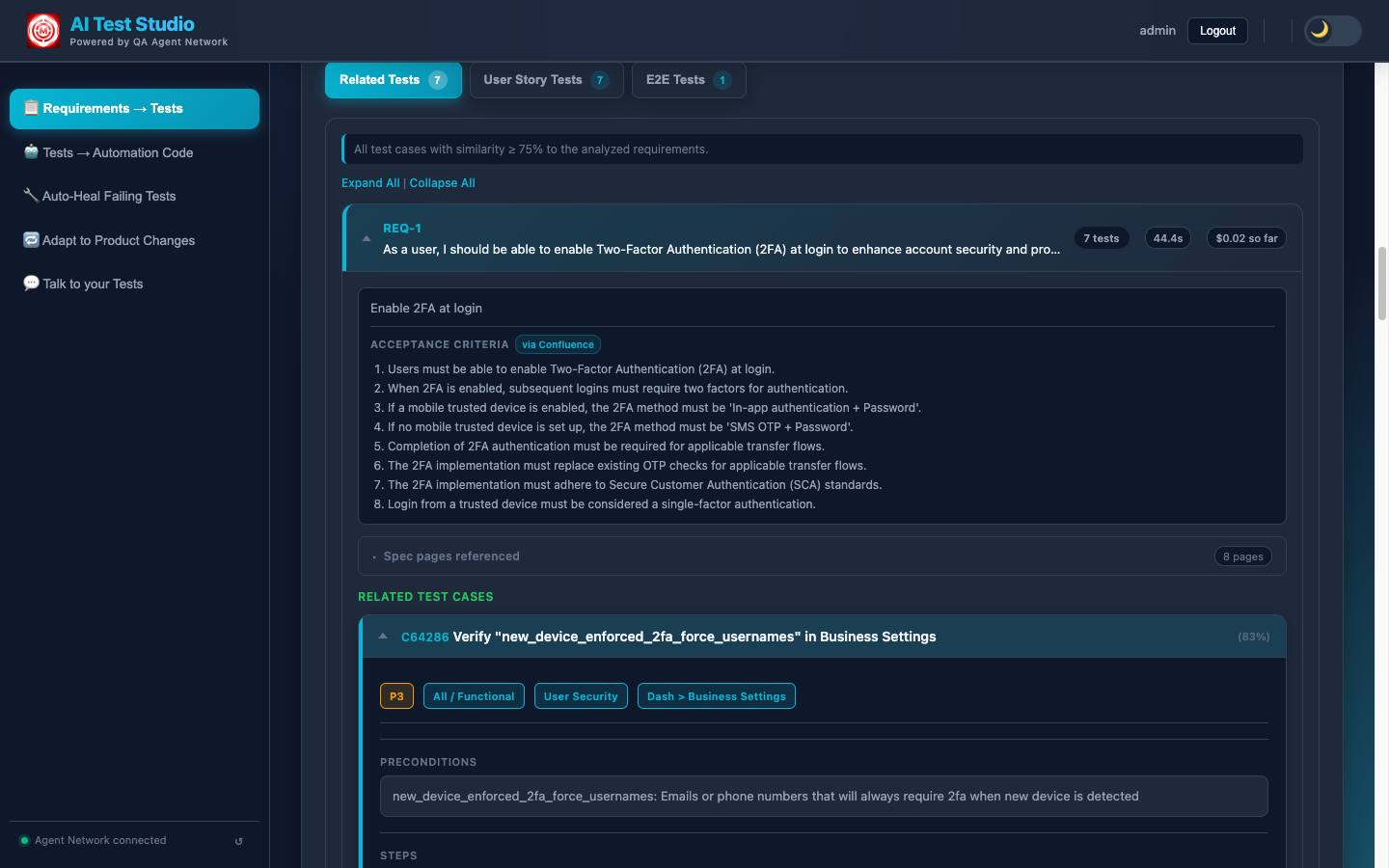This screenshot has width=1389, height=868.
Task: Click the admin username text
Action: pyautogui.click(x=1157, y=31)
